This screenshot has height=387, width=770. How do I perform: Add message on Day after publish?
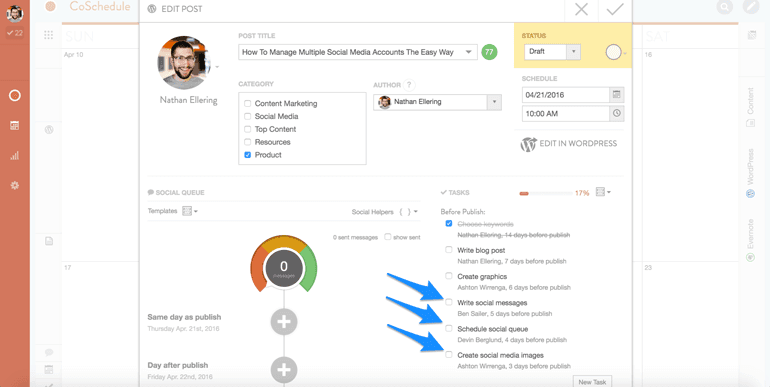click(284, 370)
